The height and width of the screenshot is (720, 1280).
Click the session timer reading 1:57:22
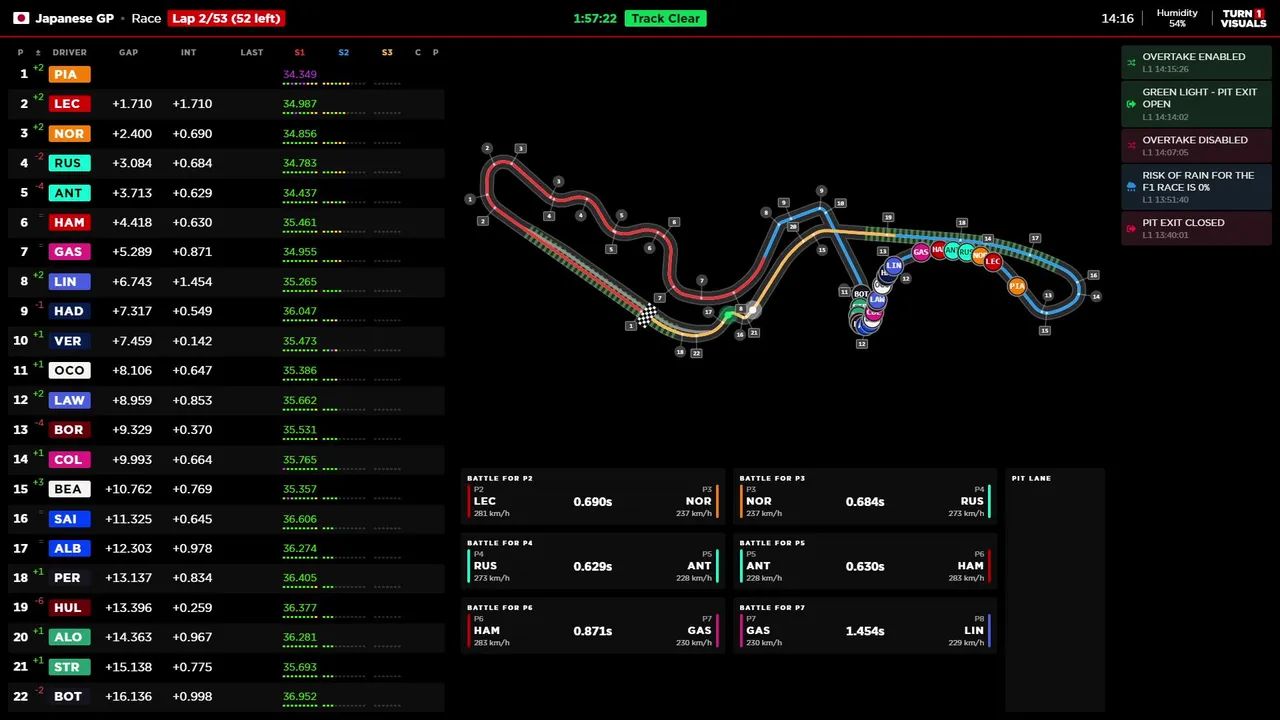point(595,18)
